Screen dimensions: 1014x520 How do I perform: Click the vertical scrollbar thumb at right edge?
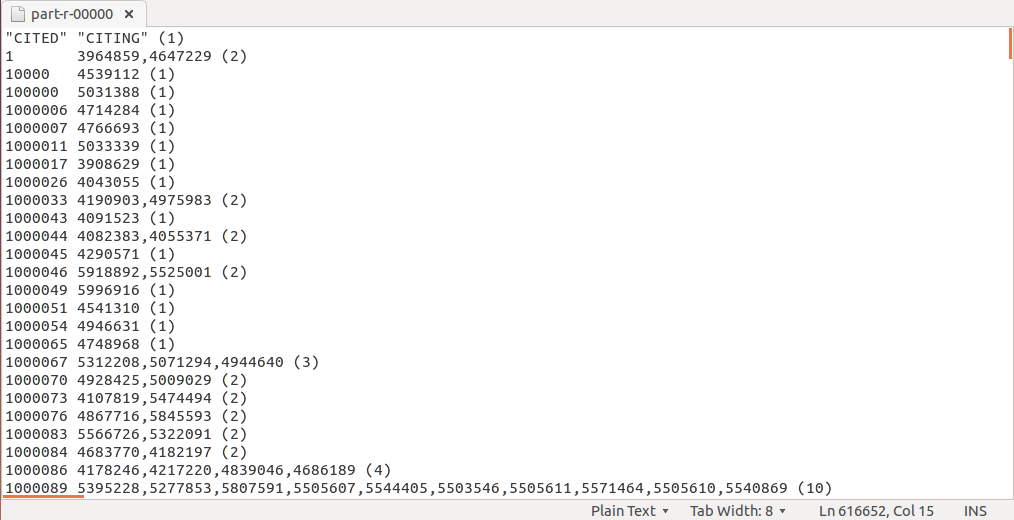(x=1009, y=47)
